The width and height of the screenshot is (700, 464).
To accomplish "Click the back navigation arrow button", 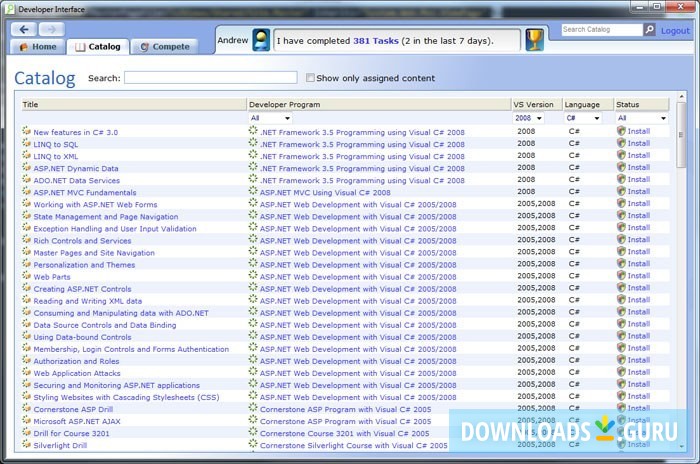I will [x=24, y=29].
